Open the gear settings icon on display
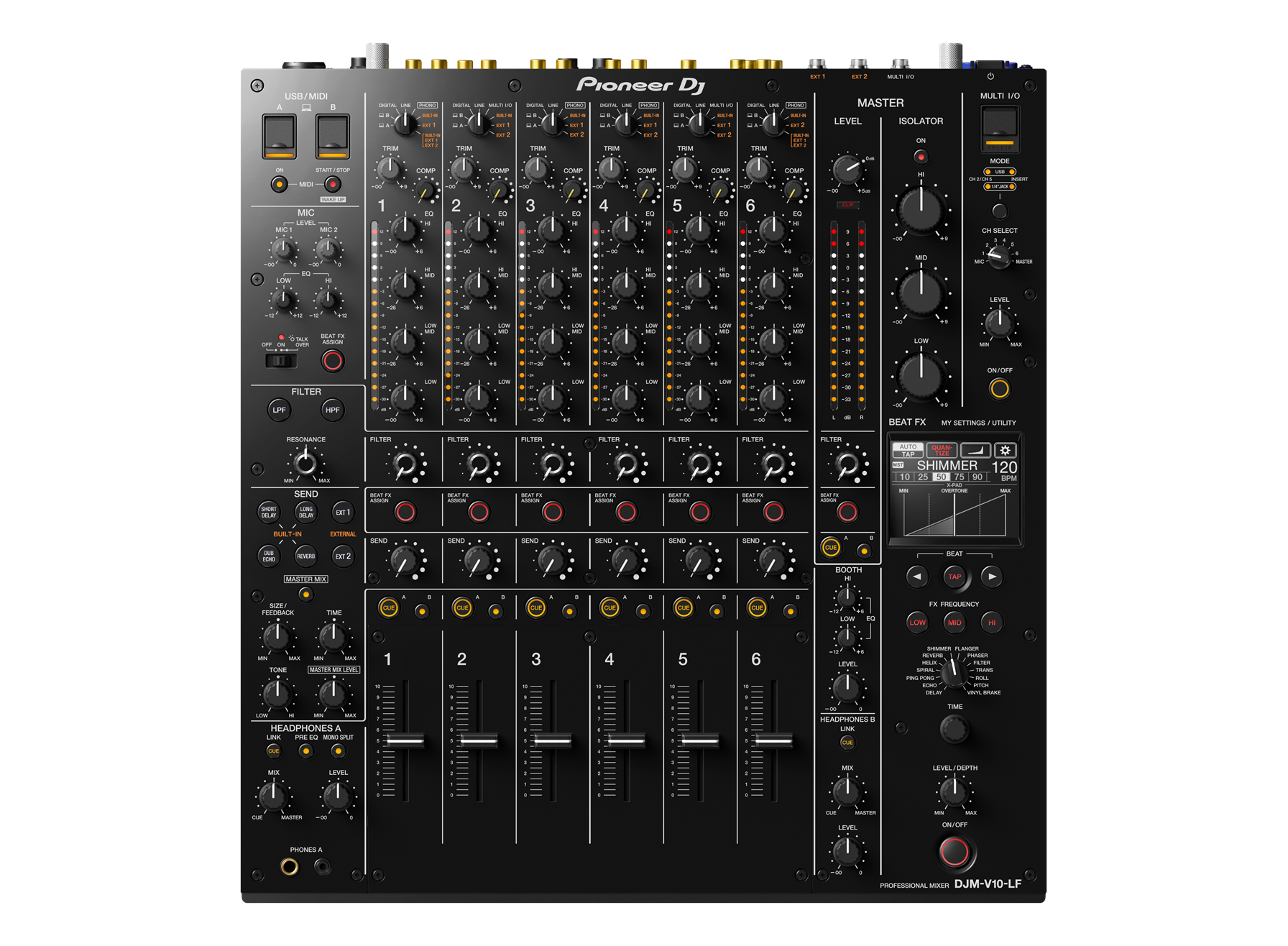The height and width of the screenshot is (946, 1288). tap(1005, 450)
